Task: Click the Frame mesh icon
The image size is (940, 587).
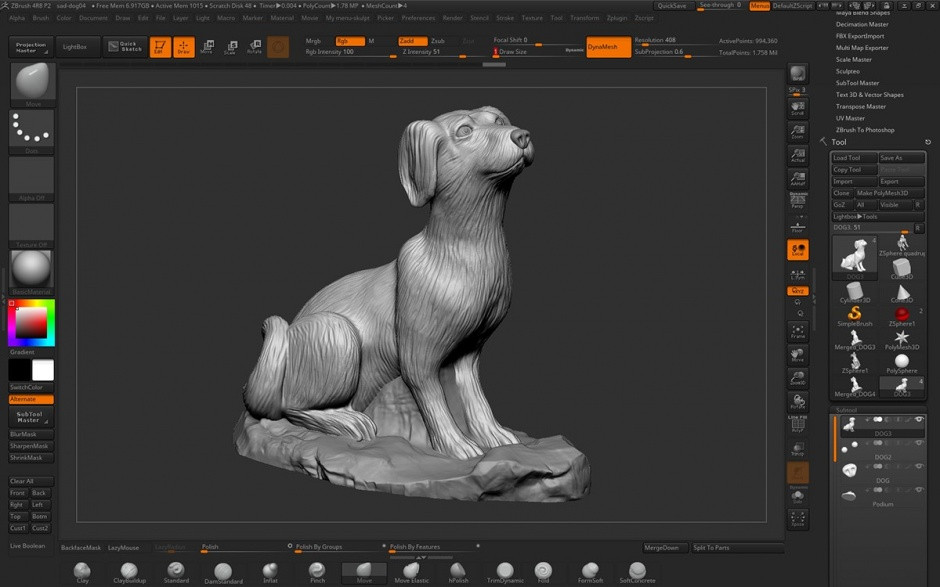Action: tap(797, 331)
